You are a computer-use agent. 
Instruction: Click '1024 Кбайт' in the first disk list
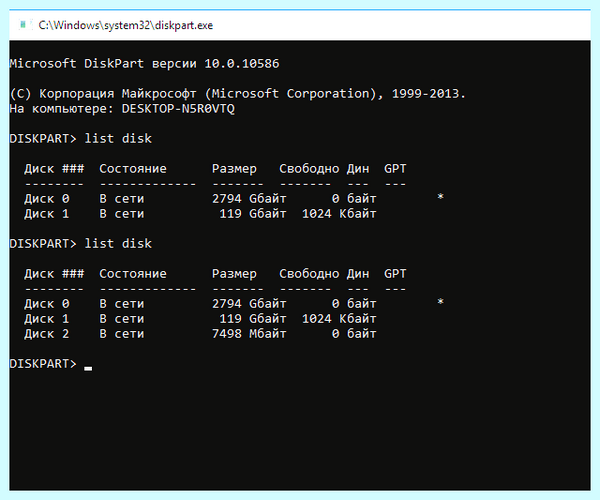coord(339,213)
